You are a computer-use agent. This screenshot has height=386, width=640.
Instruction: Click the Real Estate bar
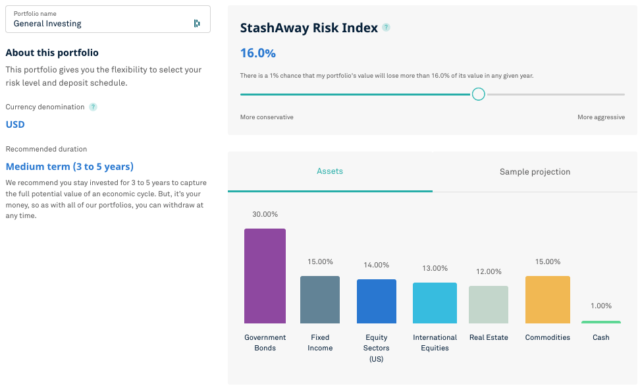[x=489, y=304]
